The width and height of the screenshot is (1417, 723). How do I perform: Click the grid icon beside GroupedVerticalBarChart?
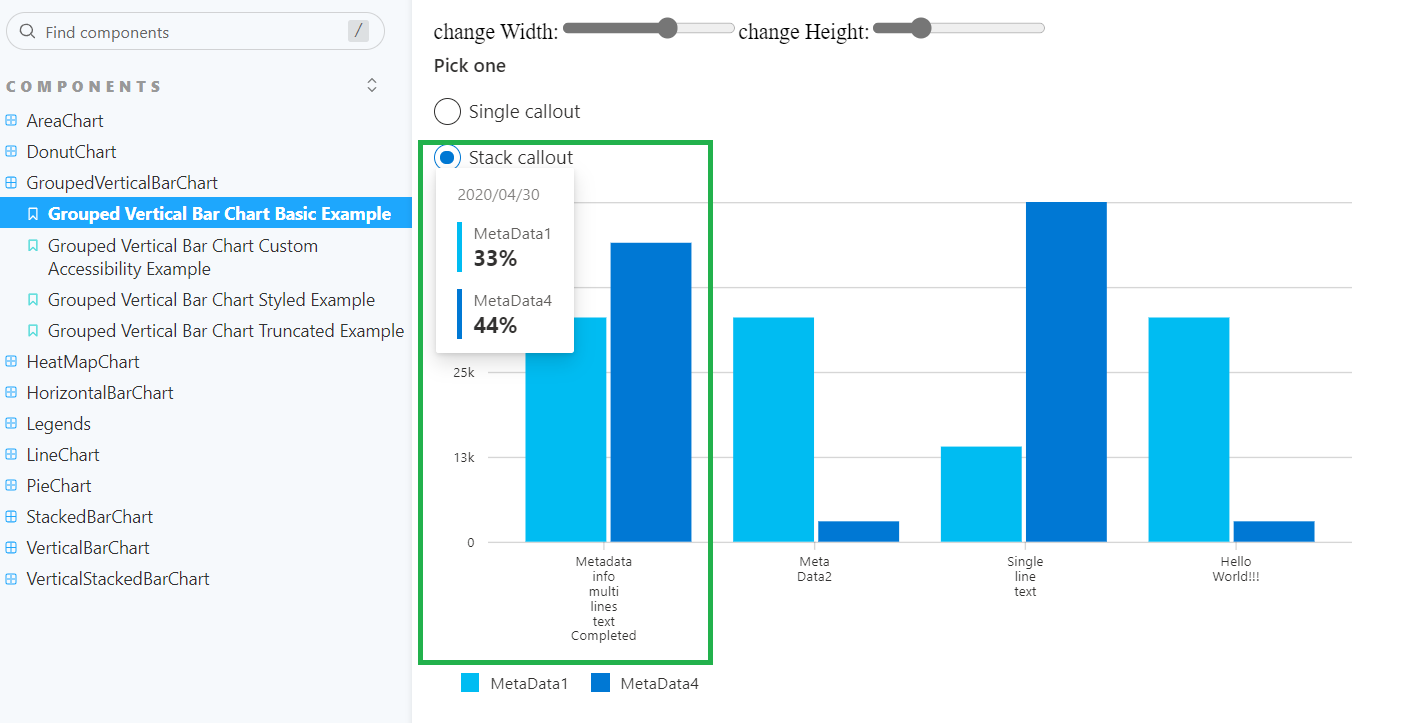(12, 182)
